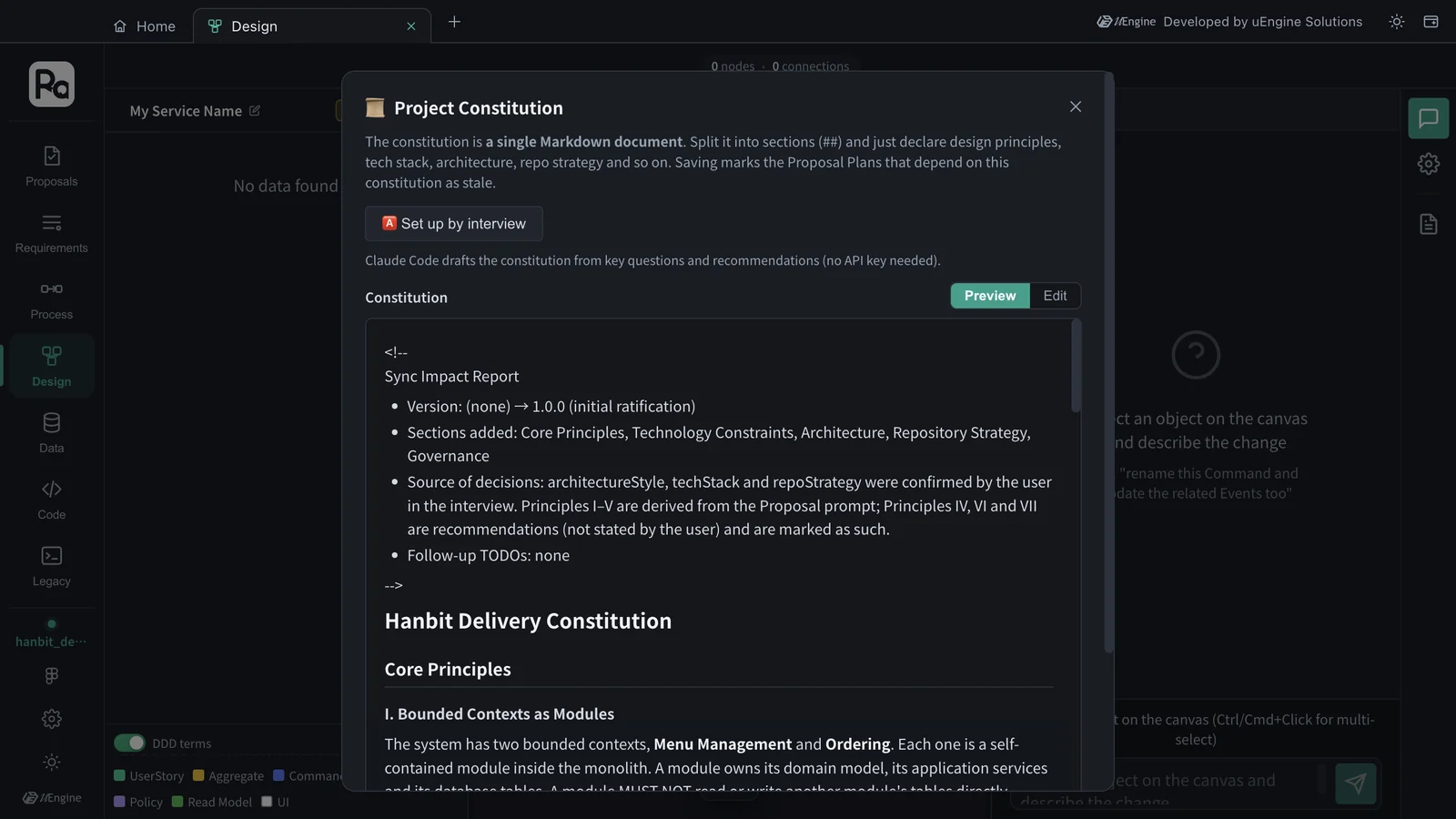Click the uEngine logo in top bar

(x=1127, y=22)
